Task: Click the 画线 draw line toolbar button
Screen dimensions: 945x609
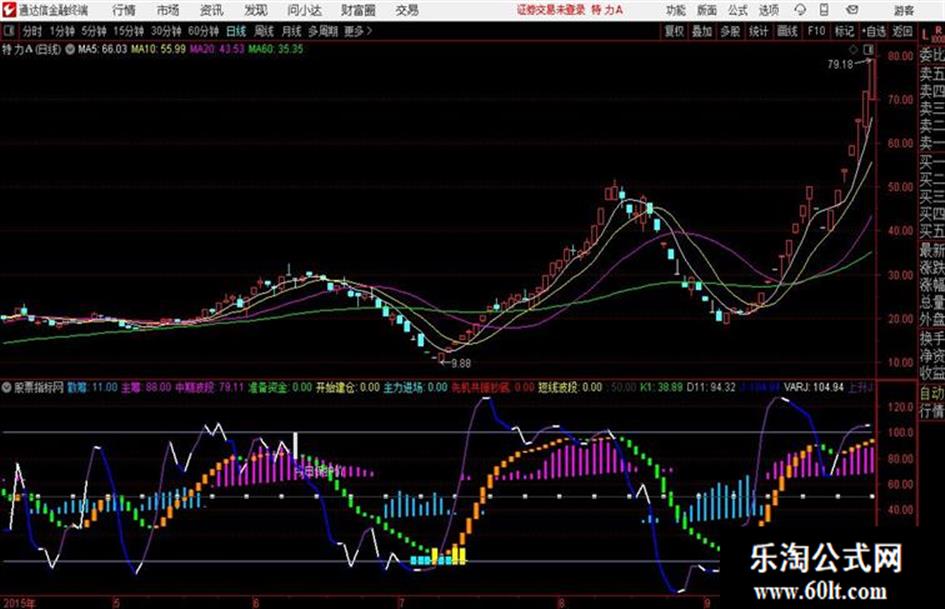Action: pos(787,31)
